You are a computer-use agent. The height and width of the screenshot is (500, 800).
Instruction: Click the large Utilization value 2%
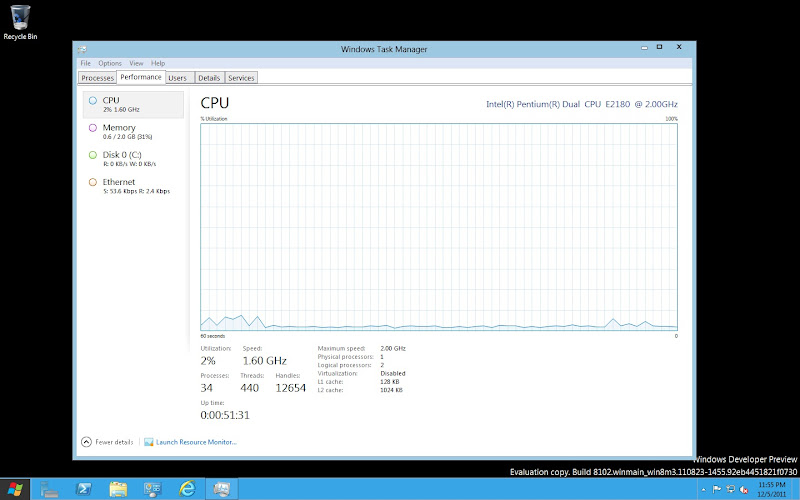coord(208,361)
